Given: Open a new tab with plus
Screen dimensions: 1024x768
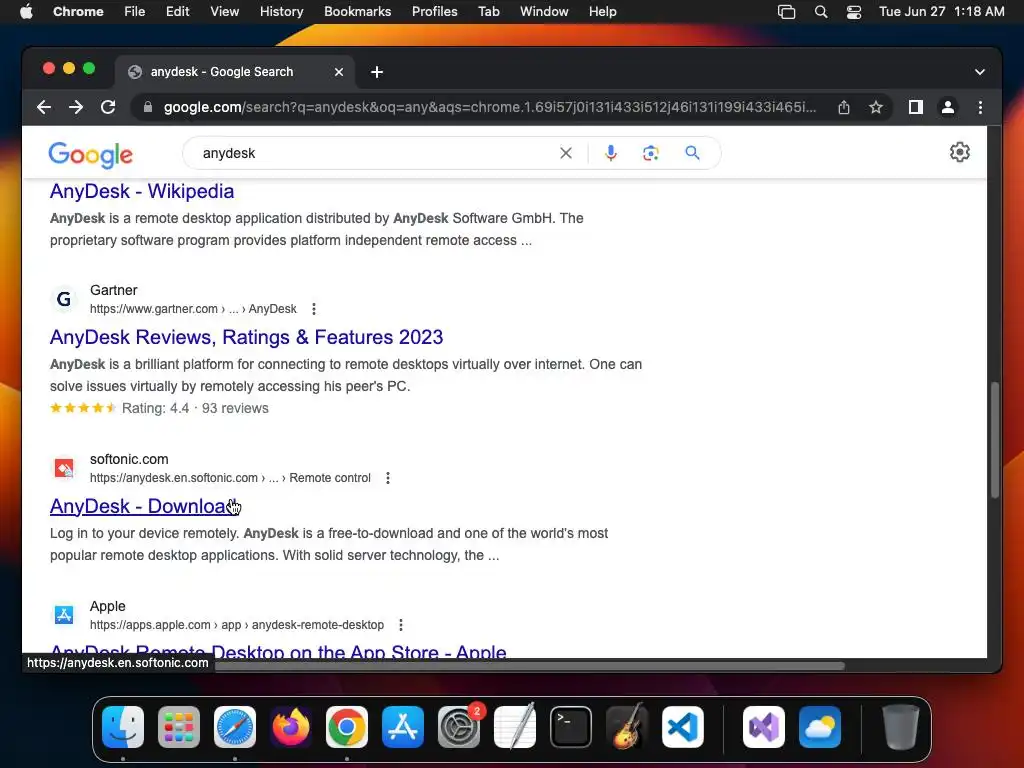Looking at the screenshot, I should tap(377, 72).
